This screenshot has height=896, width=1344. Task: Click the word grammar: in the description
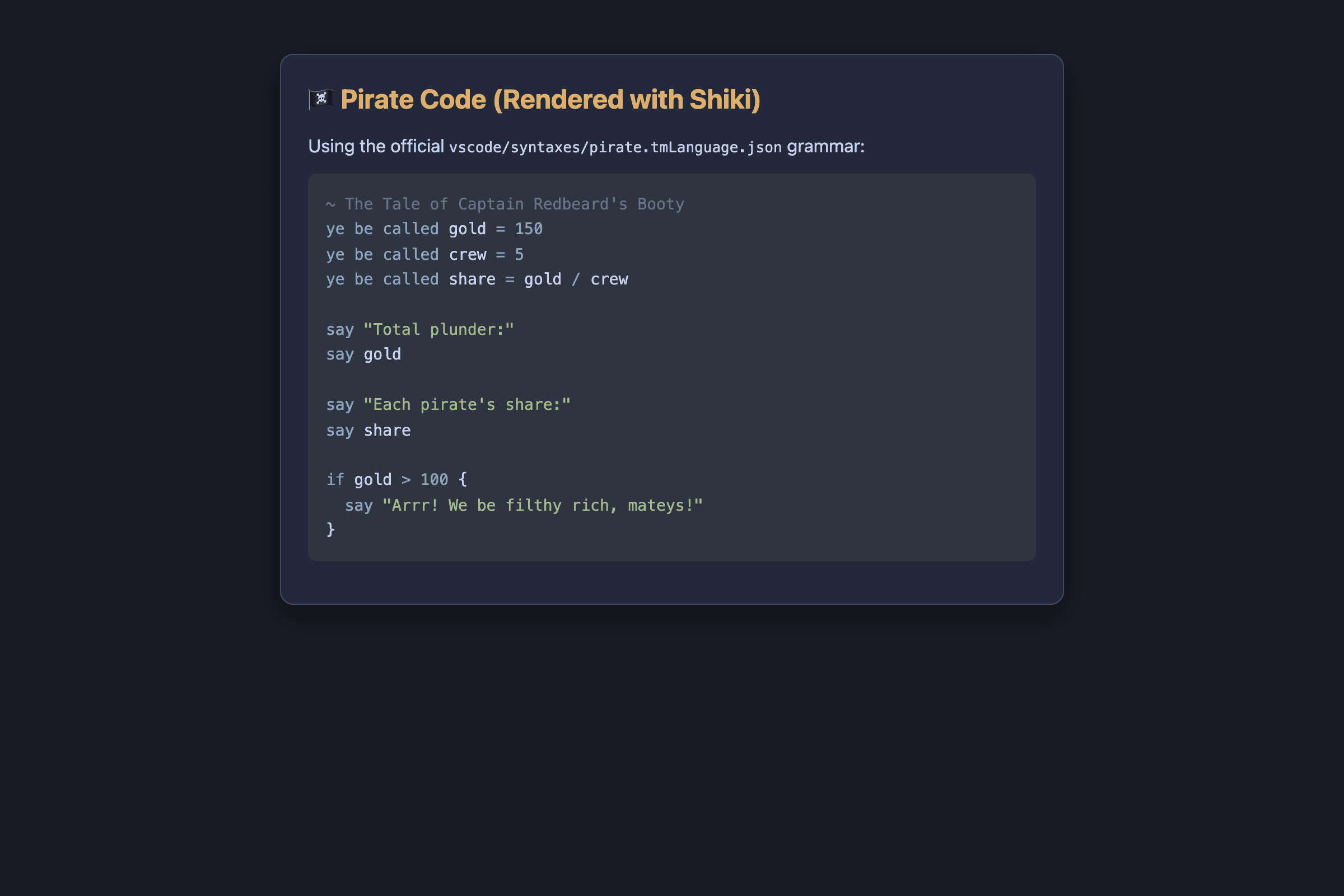point(825,147)
